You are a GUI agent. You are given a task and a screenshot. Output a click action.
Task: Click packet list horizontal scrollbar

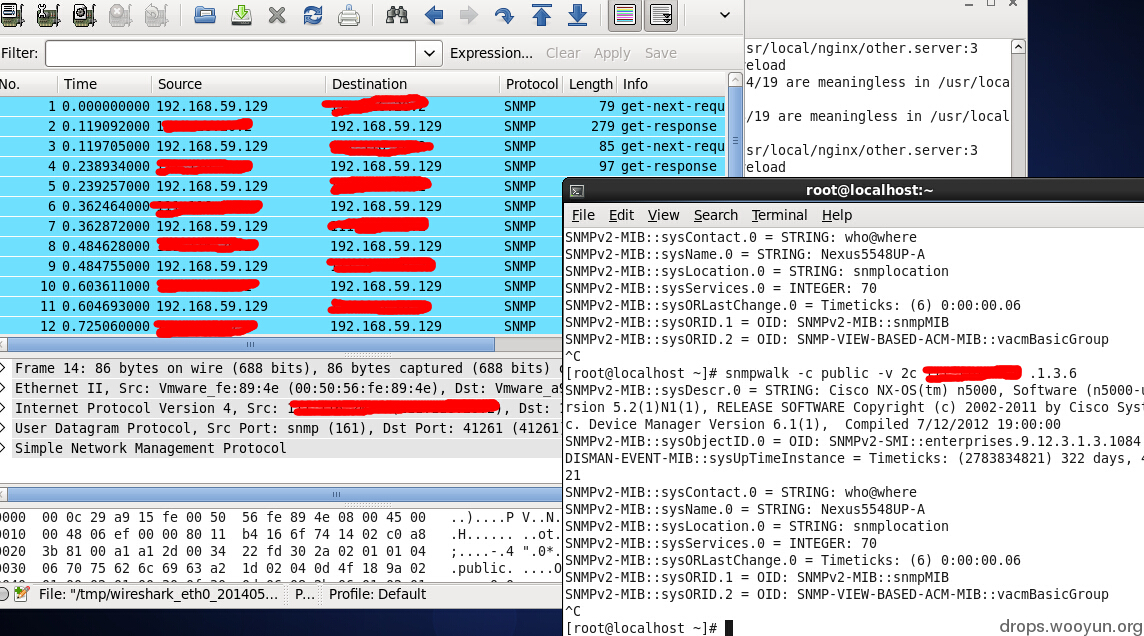(250, 344)
